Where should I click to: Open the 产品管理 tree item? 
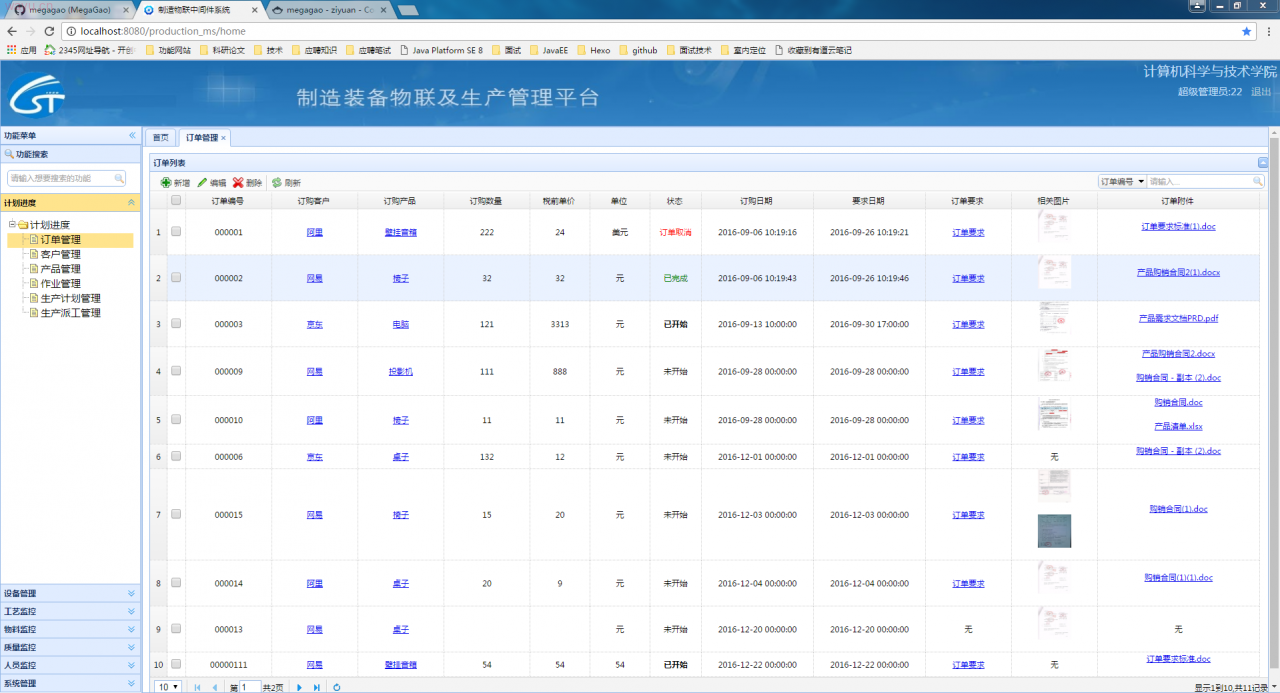(x=61, y=269)
